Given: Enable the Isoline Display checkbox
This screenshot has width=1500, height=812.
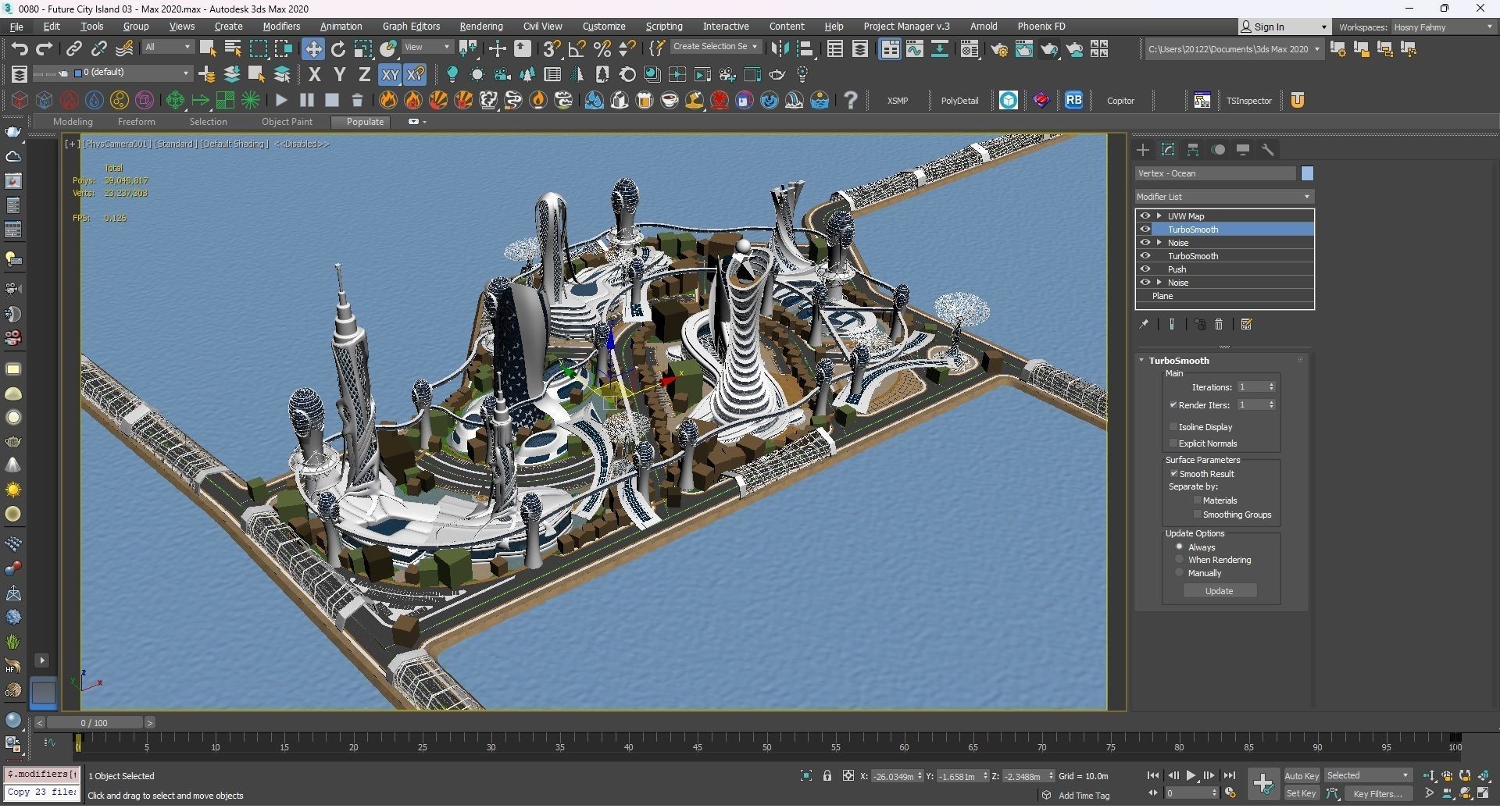Looking at the screenshot, I should 1173,426.
